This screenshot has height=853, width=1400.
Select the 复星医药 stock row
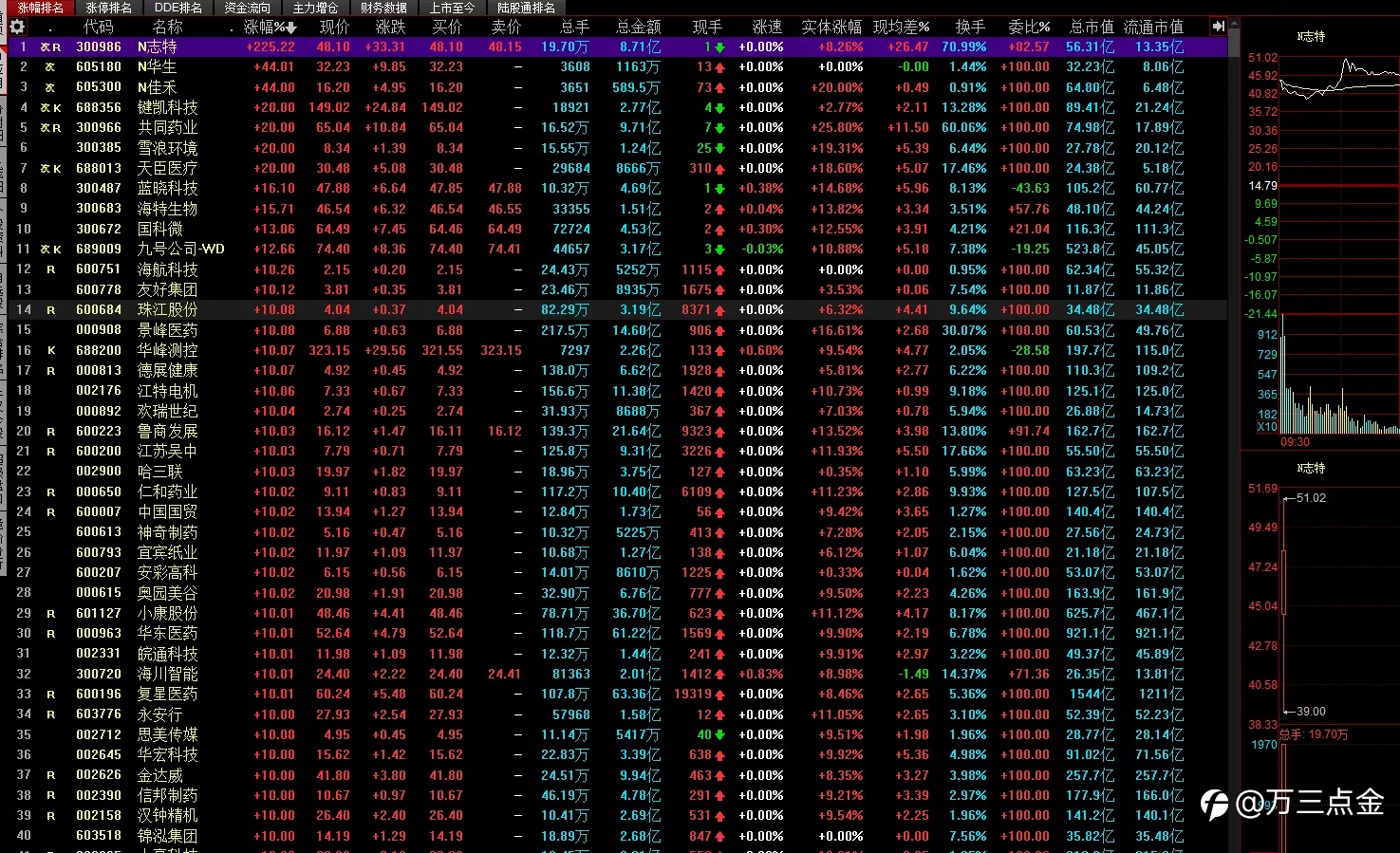click(x=613, y=695)
